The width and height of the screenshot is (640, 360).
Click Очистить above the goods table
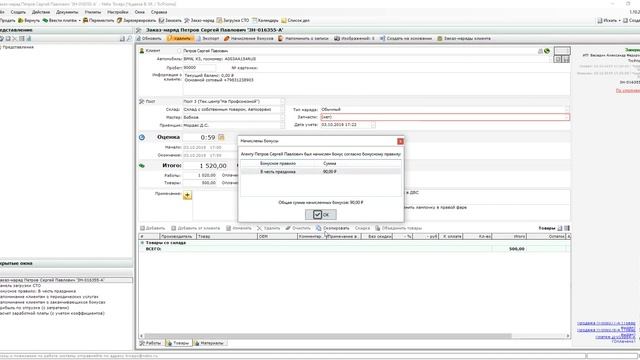[298, 228]
